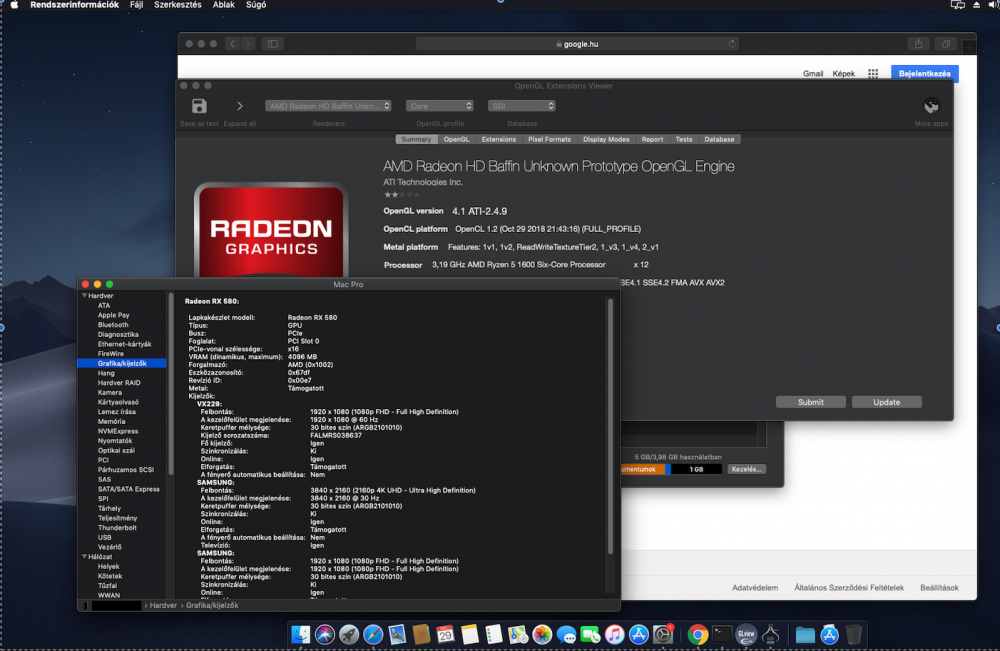The height and width of the screenshot is (651, 1000).
Task: Open Messages icon in the Dock
Action: click(566, 634)
